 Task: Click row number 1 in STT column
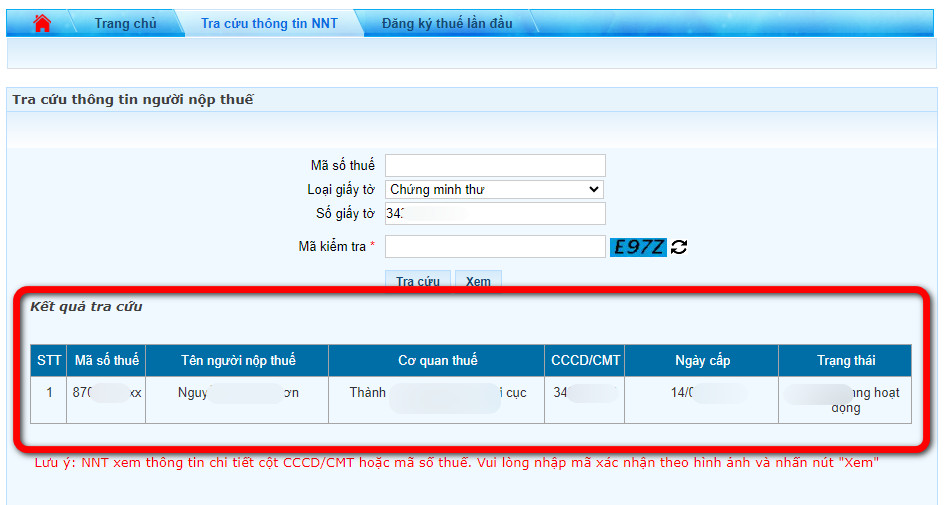point(48,400)
